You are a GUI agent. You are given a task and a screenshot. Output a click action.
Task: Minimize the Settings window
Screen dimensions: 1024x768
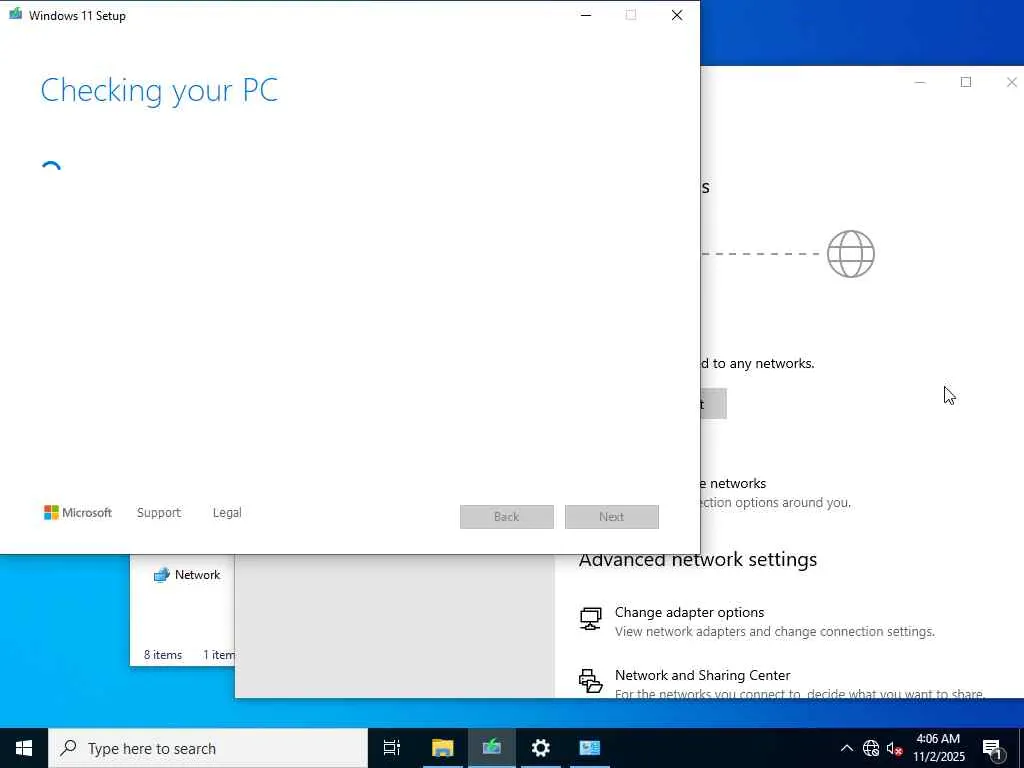pos(920,82)
